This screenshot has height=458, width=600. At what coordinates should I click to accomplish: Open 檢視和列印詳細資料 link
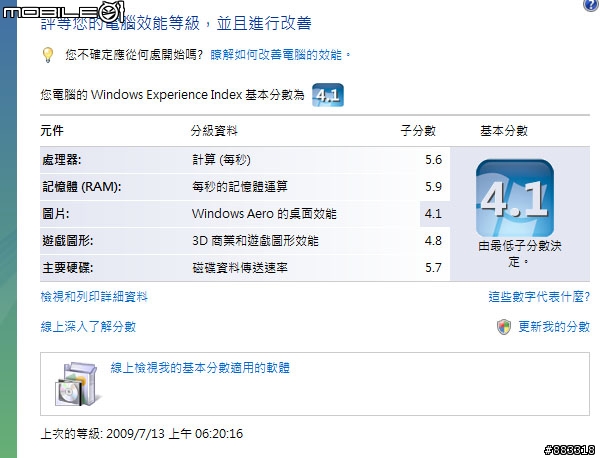pos(94,297)
